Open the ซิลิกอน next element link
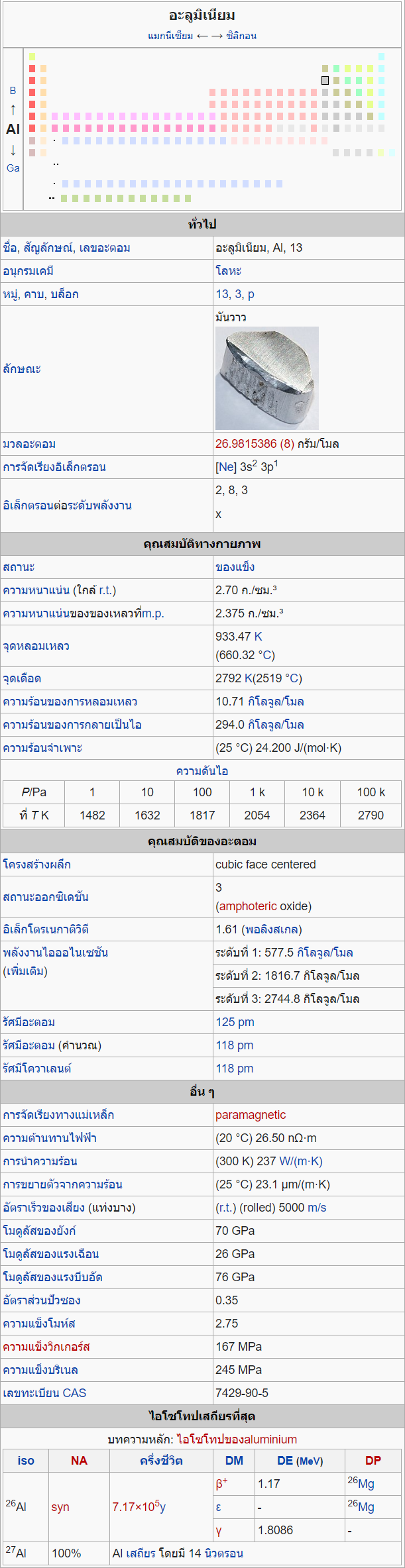The height and width of the screenshot is (1568, 405). pyautogui.click(x=241, y=36)
